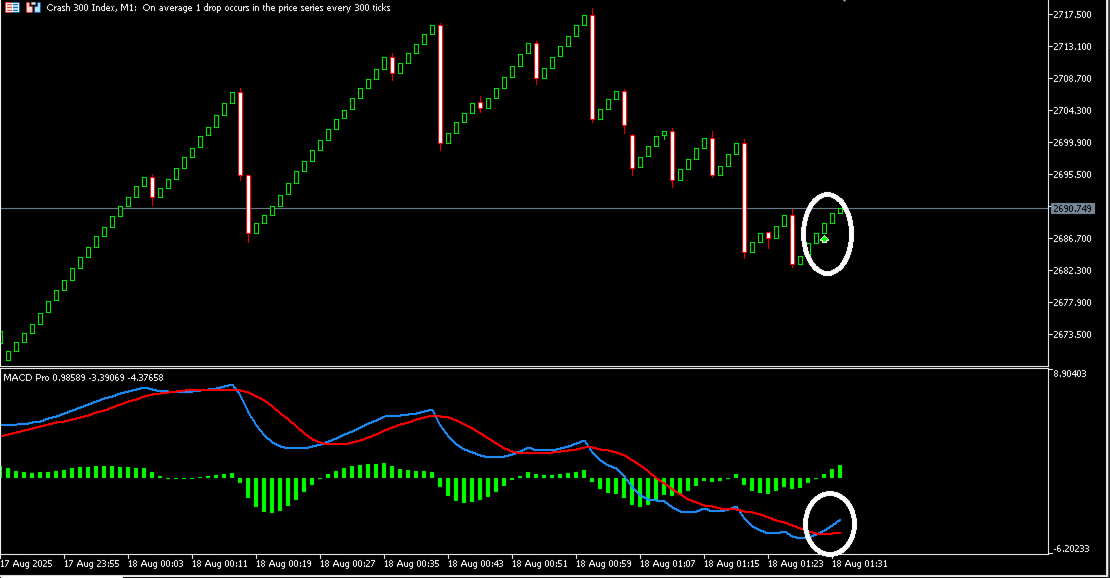Click the 18 Aug 00:27 time label
The height and width of the screenshot is (578, 1110).
click(x=347, y=564)
